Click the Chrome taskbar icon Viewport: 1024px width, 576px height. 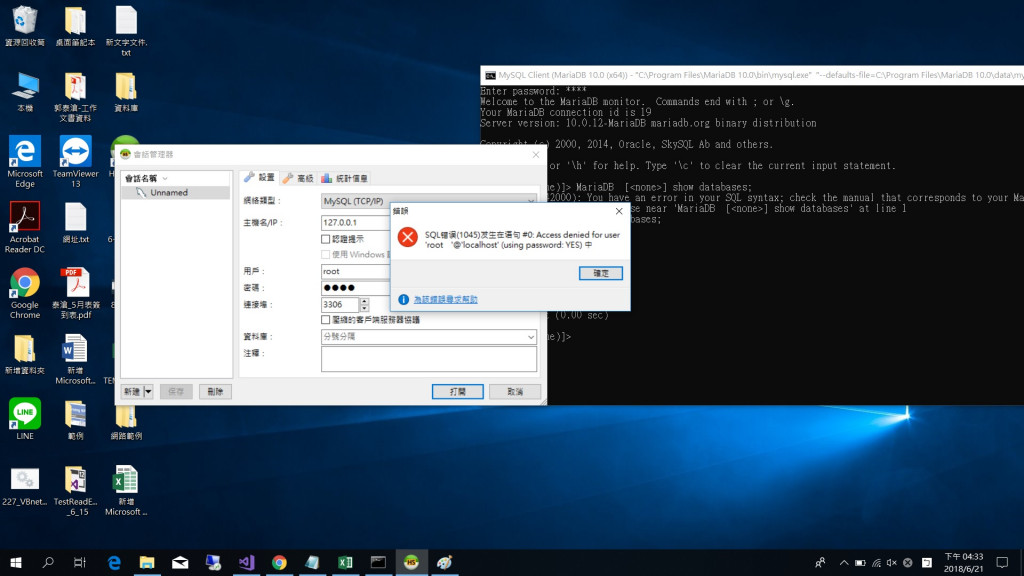pos(279,562)
